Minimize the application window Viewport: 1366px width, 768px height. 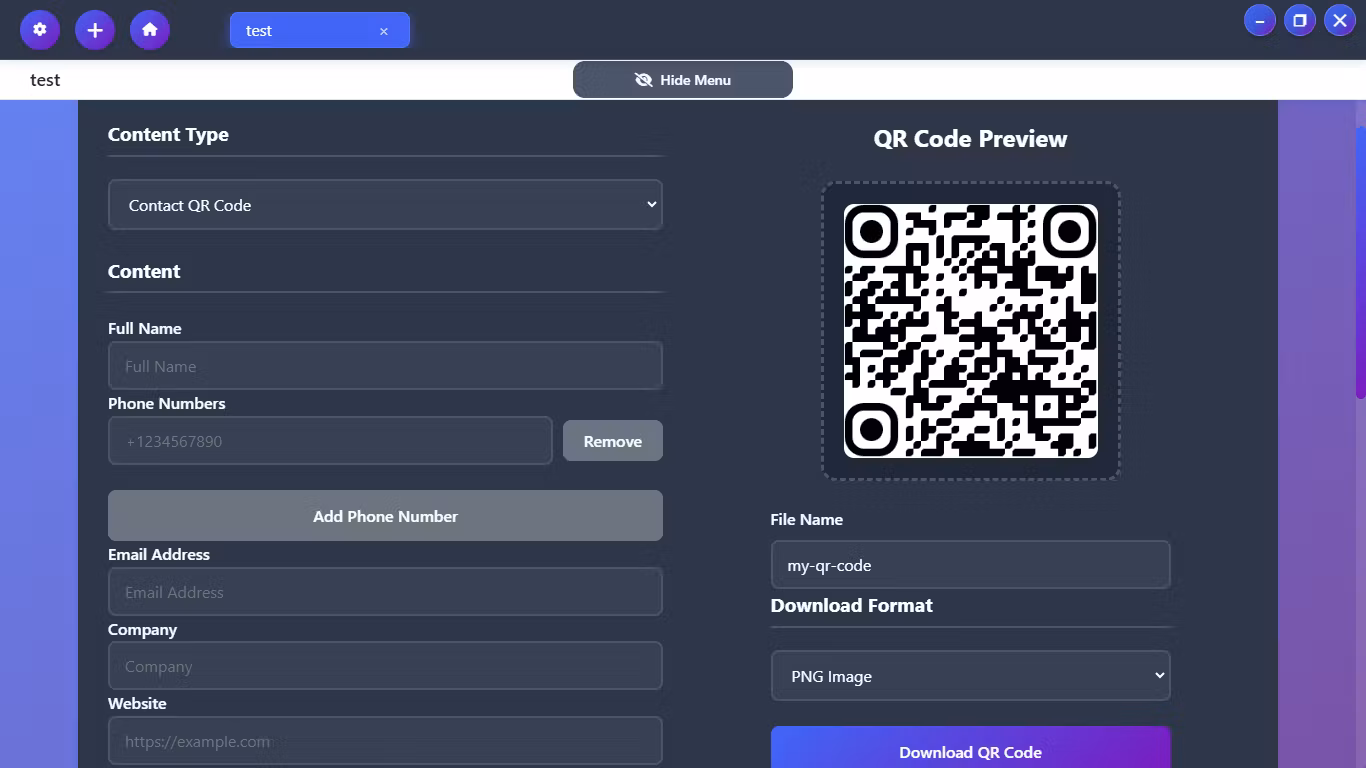coord(1260,20)
